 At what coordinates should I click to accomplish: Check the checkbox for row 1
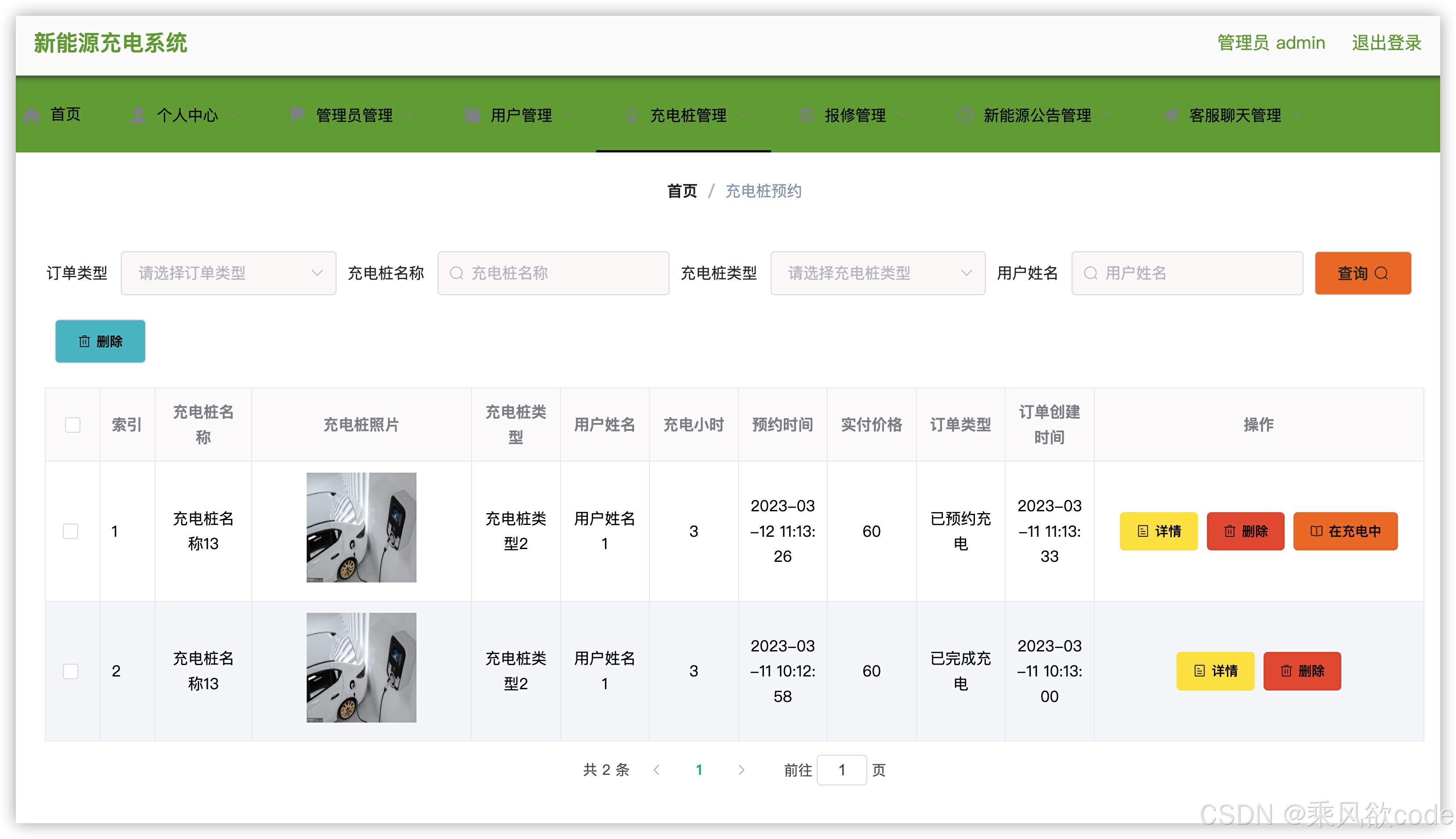[71, 531]
